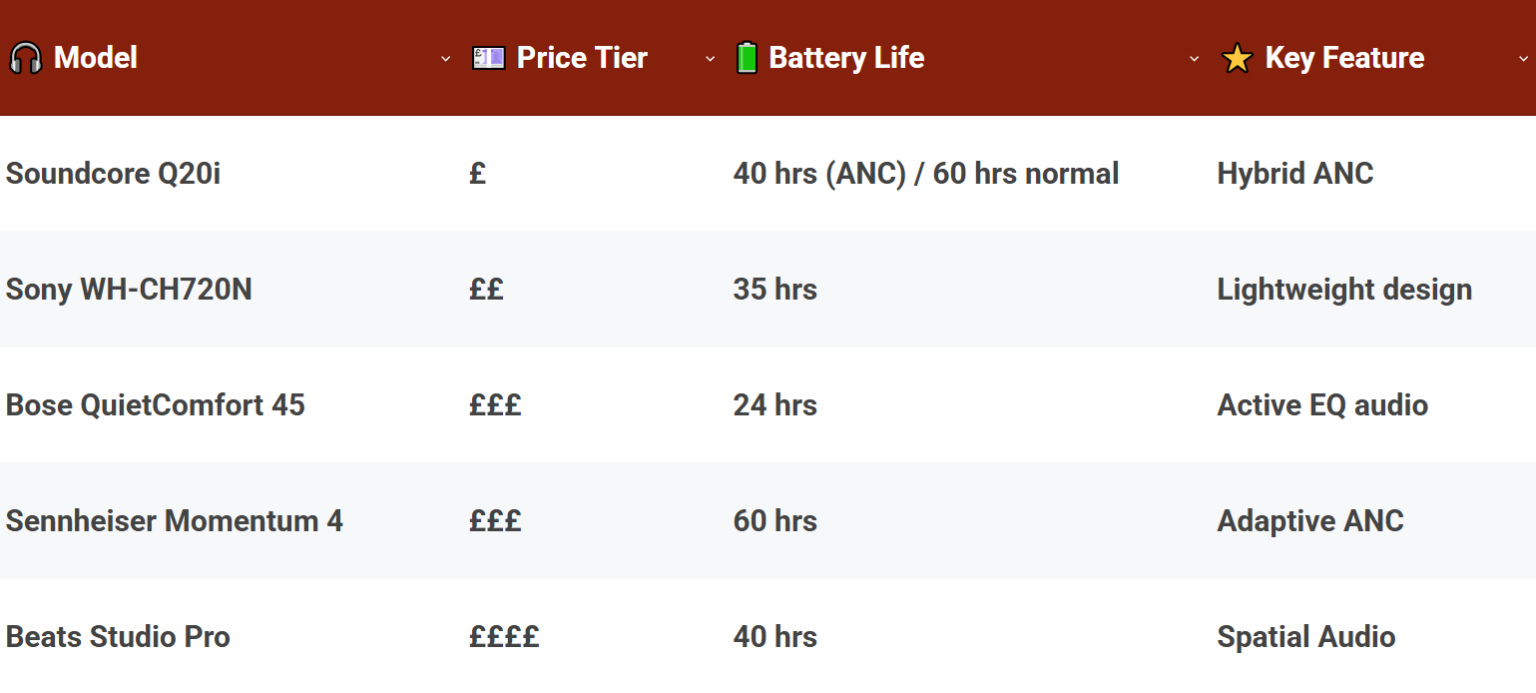Select the Beats Studio Pro cell
The image size is (1536, 693).
(118, 637)
